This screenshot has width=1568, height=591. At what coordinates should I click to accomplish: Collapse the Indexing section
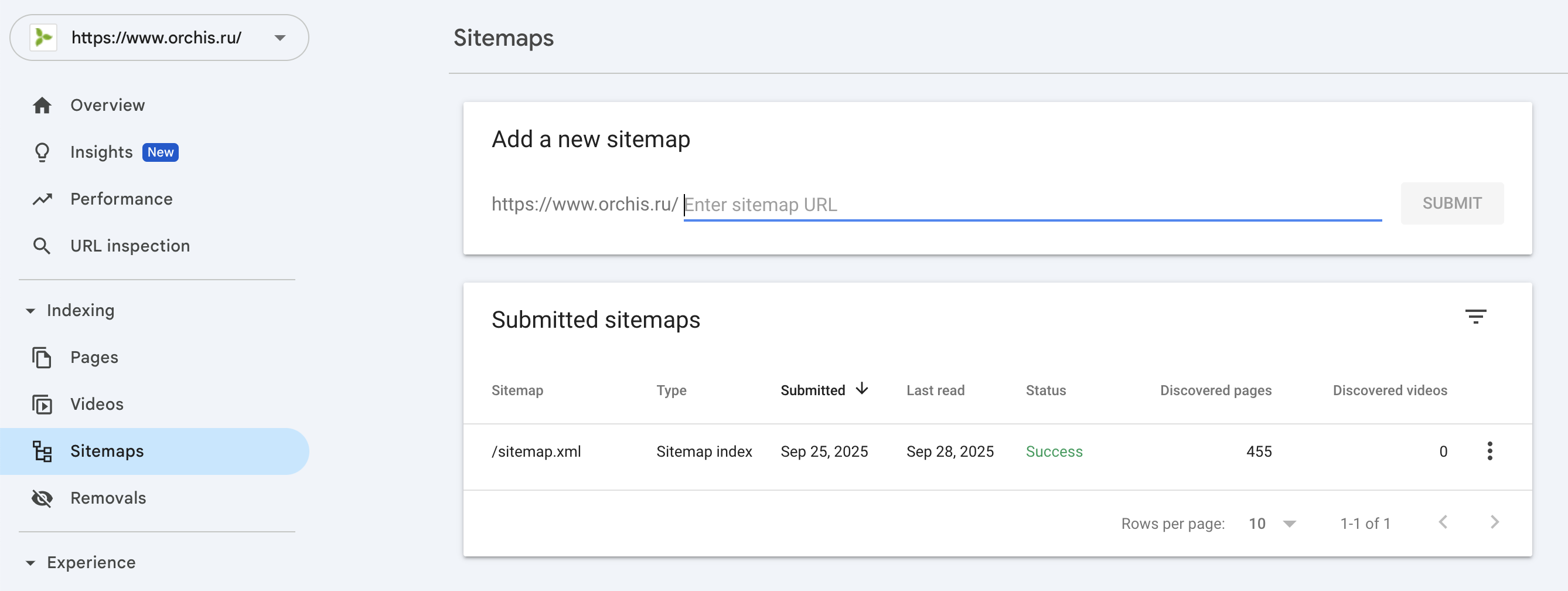[x=30, y=311]
